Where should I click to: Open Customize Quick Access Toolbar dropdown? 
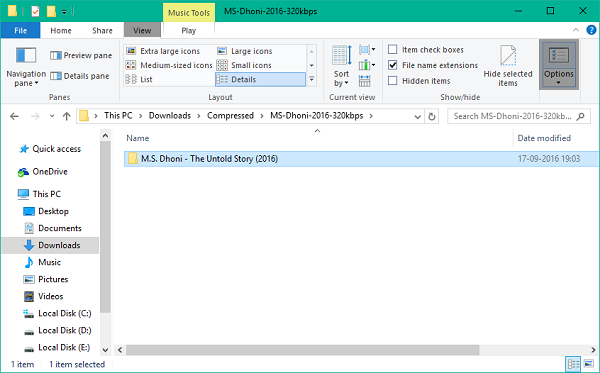pyautogui.click(x=64, y=12)
